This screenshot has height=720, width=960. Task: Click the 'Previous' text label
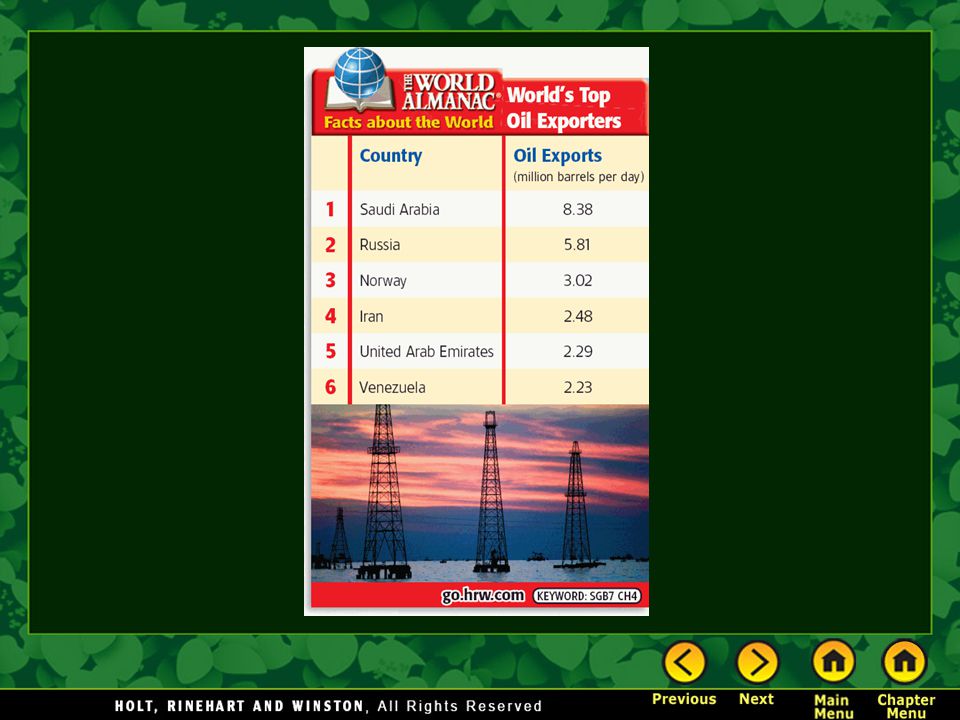[684, 699]
